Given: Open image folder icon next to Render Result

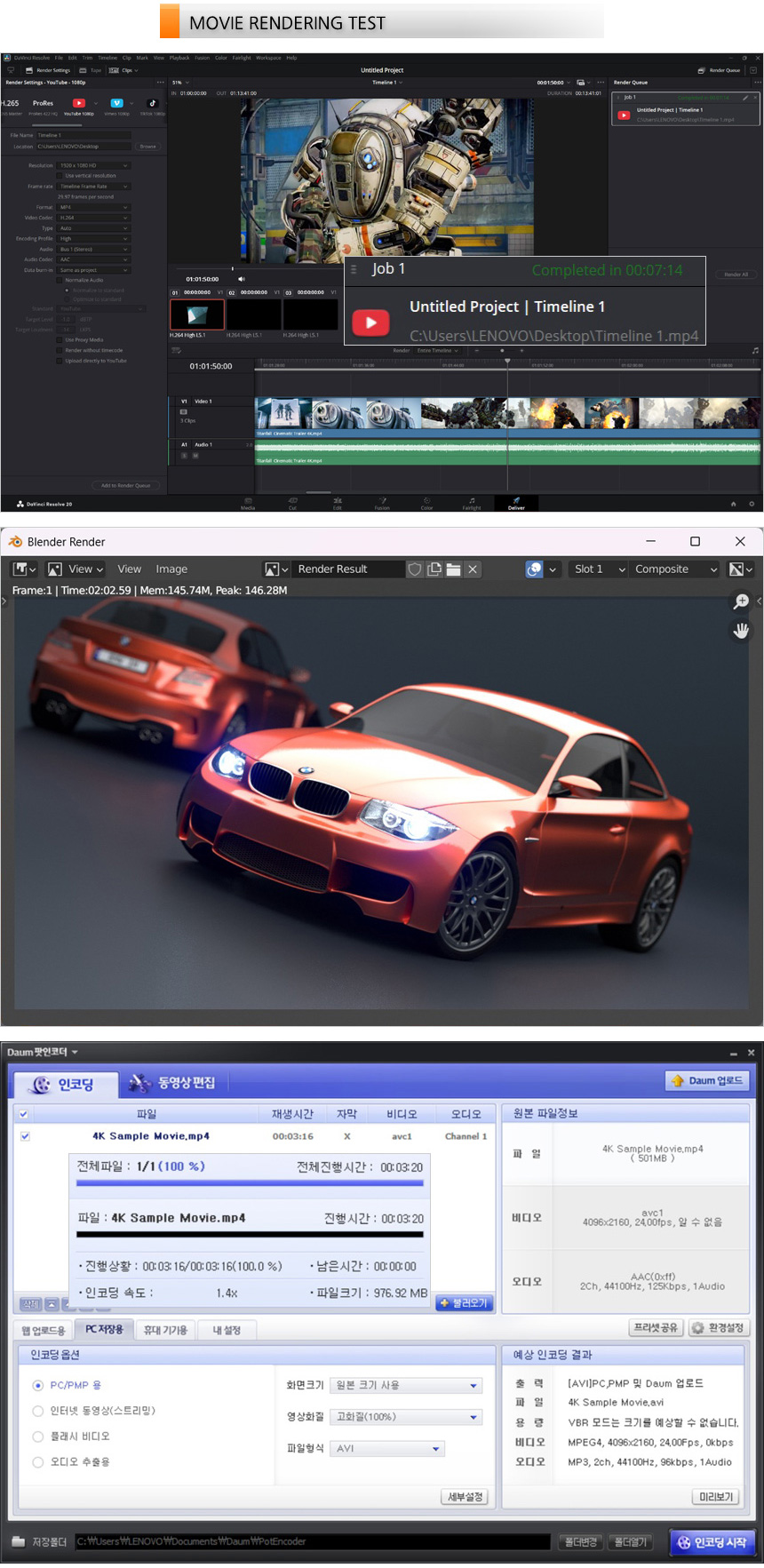Looking at the screenshot, I should pos(453,569).
